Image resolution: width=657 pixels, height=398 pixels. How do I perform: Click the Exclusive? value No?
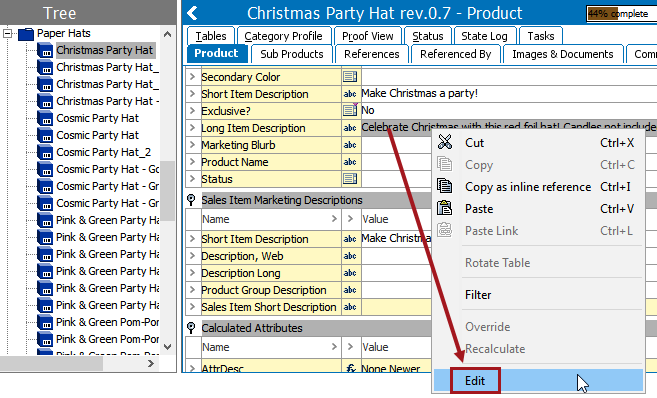click(x=368, y=110)
